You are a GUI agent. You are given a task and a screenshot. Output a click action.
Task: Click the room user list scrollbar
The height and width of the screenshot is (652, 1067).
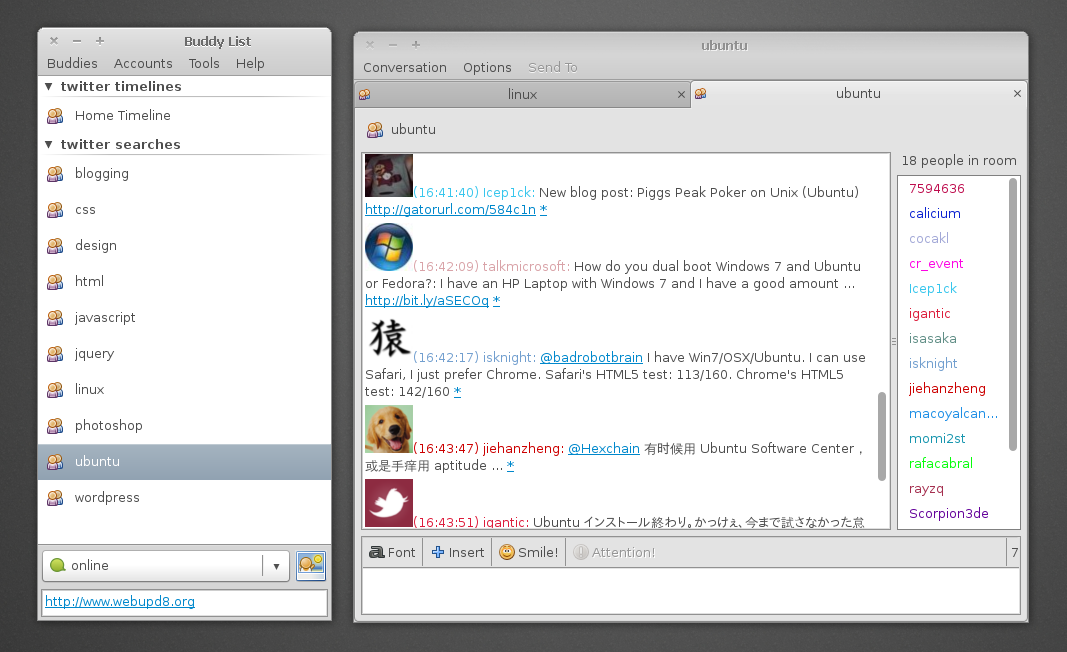pyautogui.click(x=1013, y=314)
